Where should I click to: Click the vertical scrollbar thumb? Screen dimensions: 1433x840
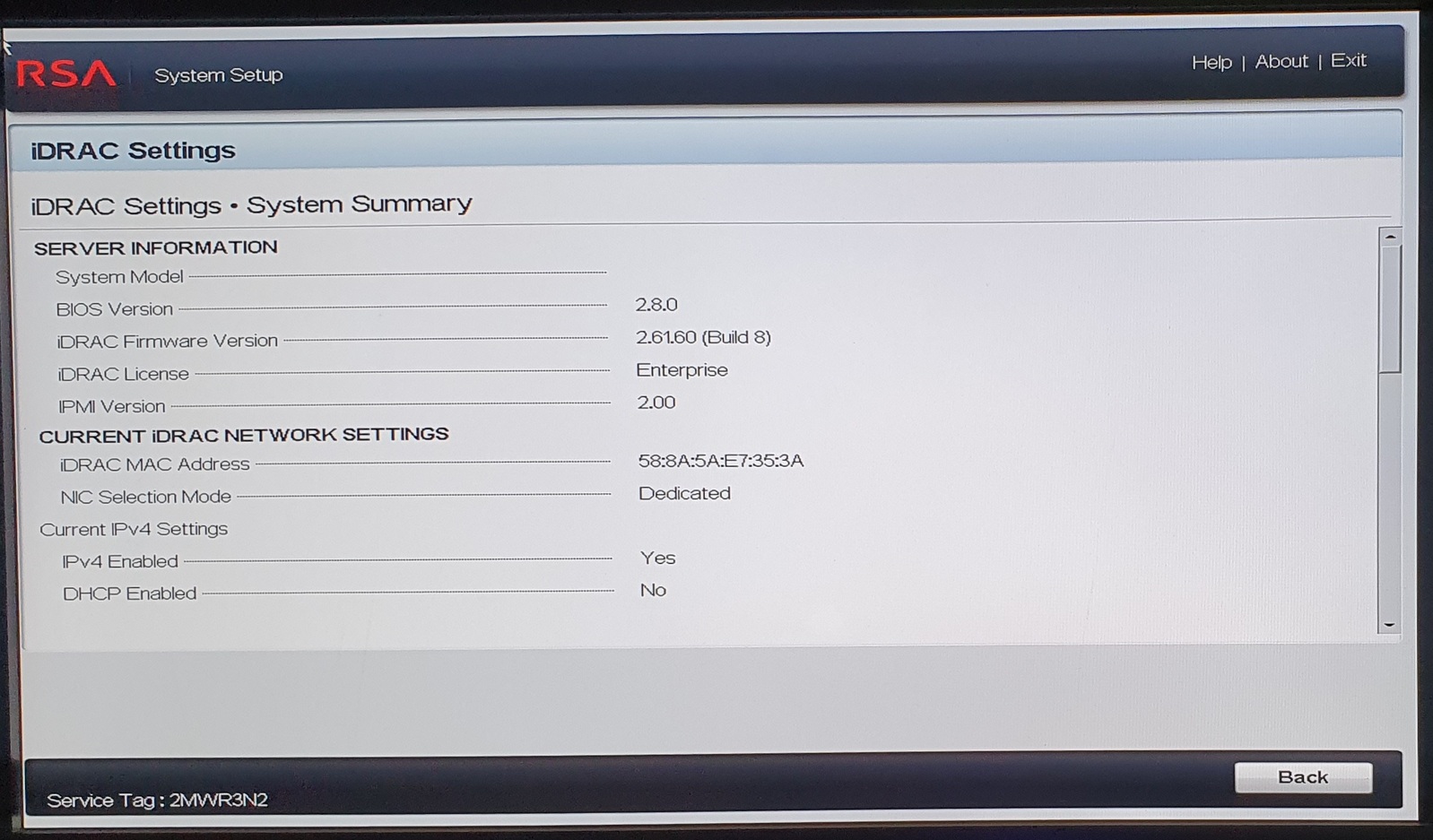[x=1390, y=309]
